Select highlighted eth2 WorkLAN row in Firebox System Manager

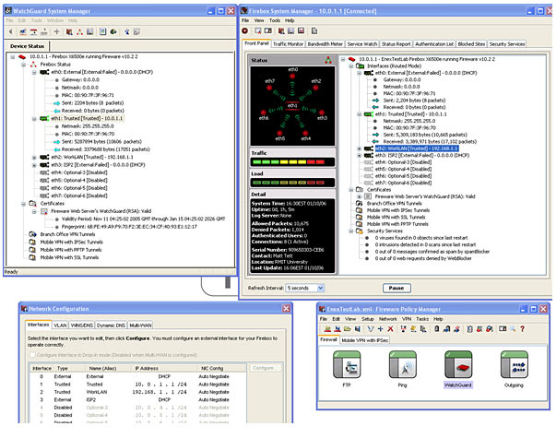click(417, 149)
